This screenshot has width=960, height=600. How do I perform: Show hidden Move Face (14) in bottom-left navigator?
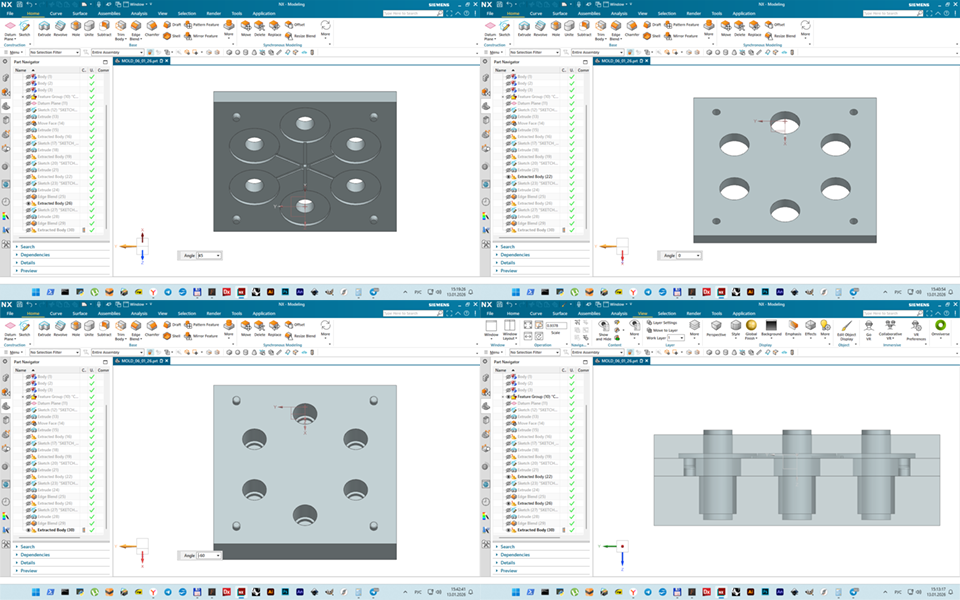coord(28,423)
